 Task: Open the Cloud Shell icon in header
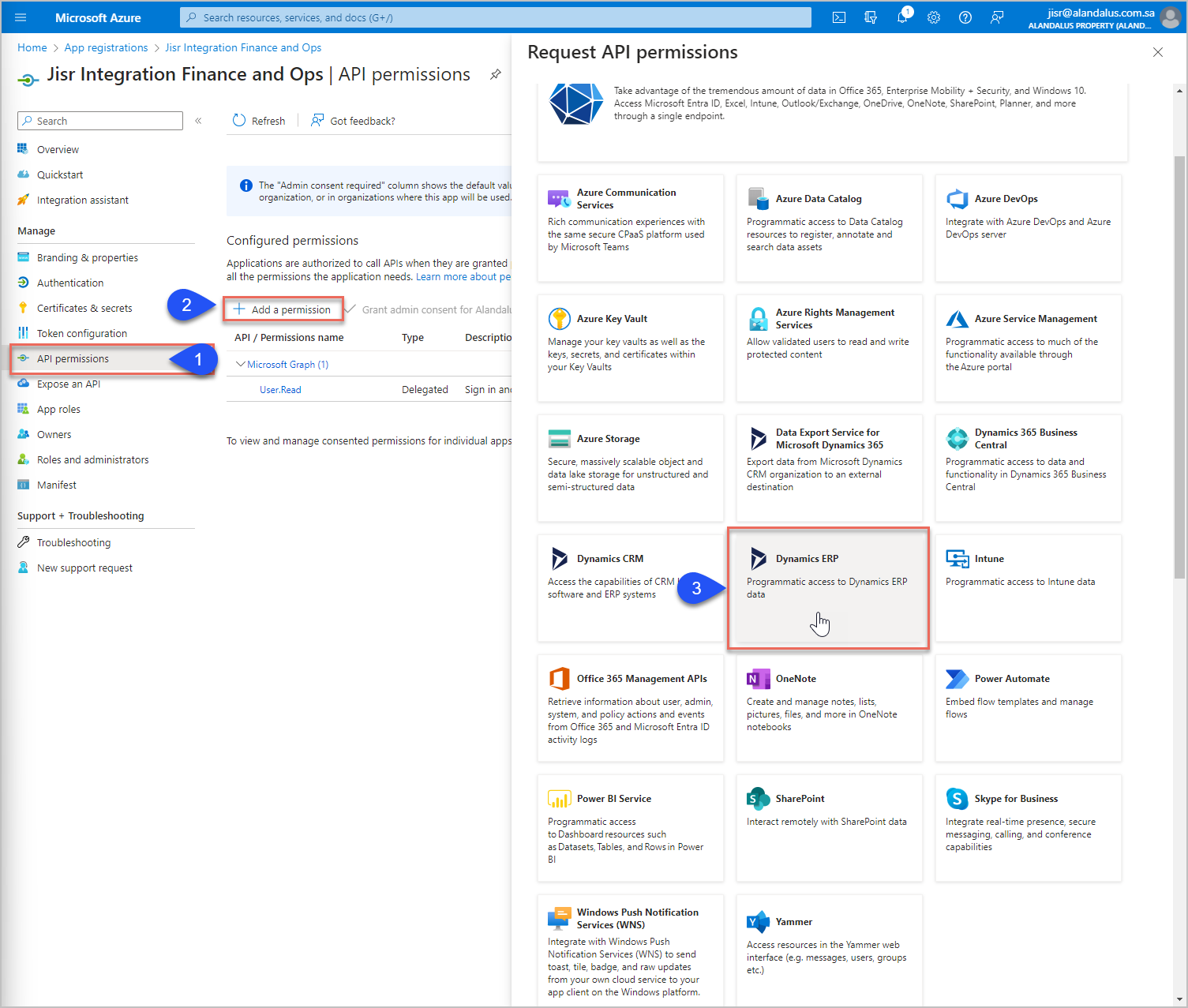(839, 17)
